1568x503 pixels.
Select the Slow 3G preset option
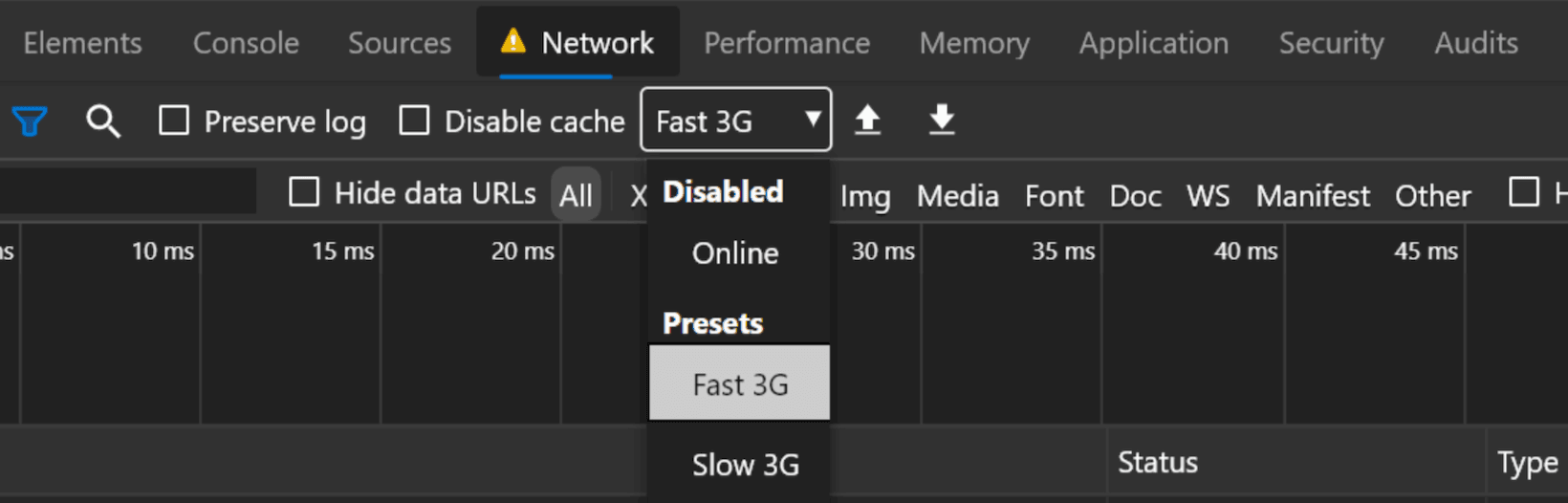pos(746,465)
